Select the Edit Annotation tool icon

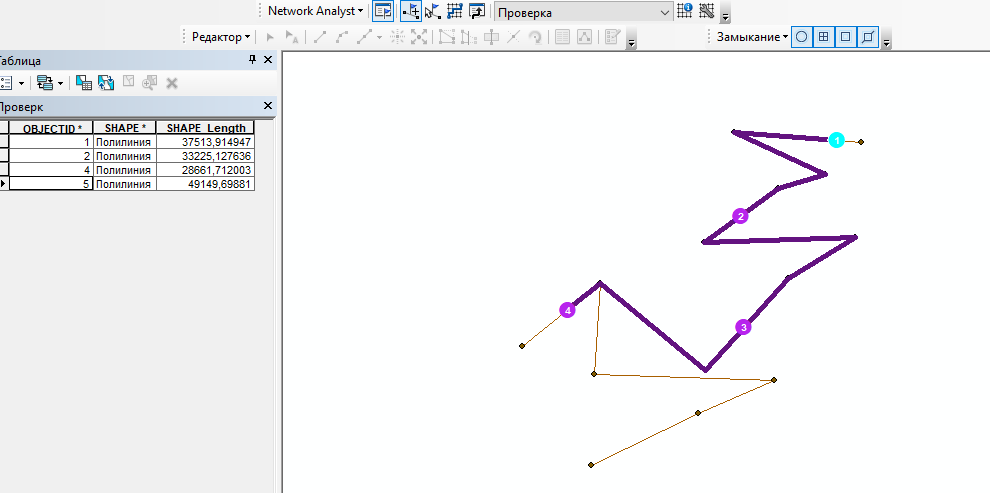coord(292,37)
